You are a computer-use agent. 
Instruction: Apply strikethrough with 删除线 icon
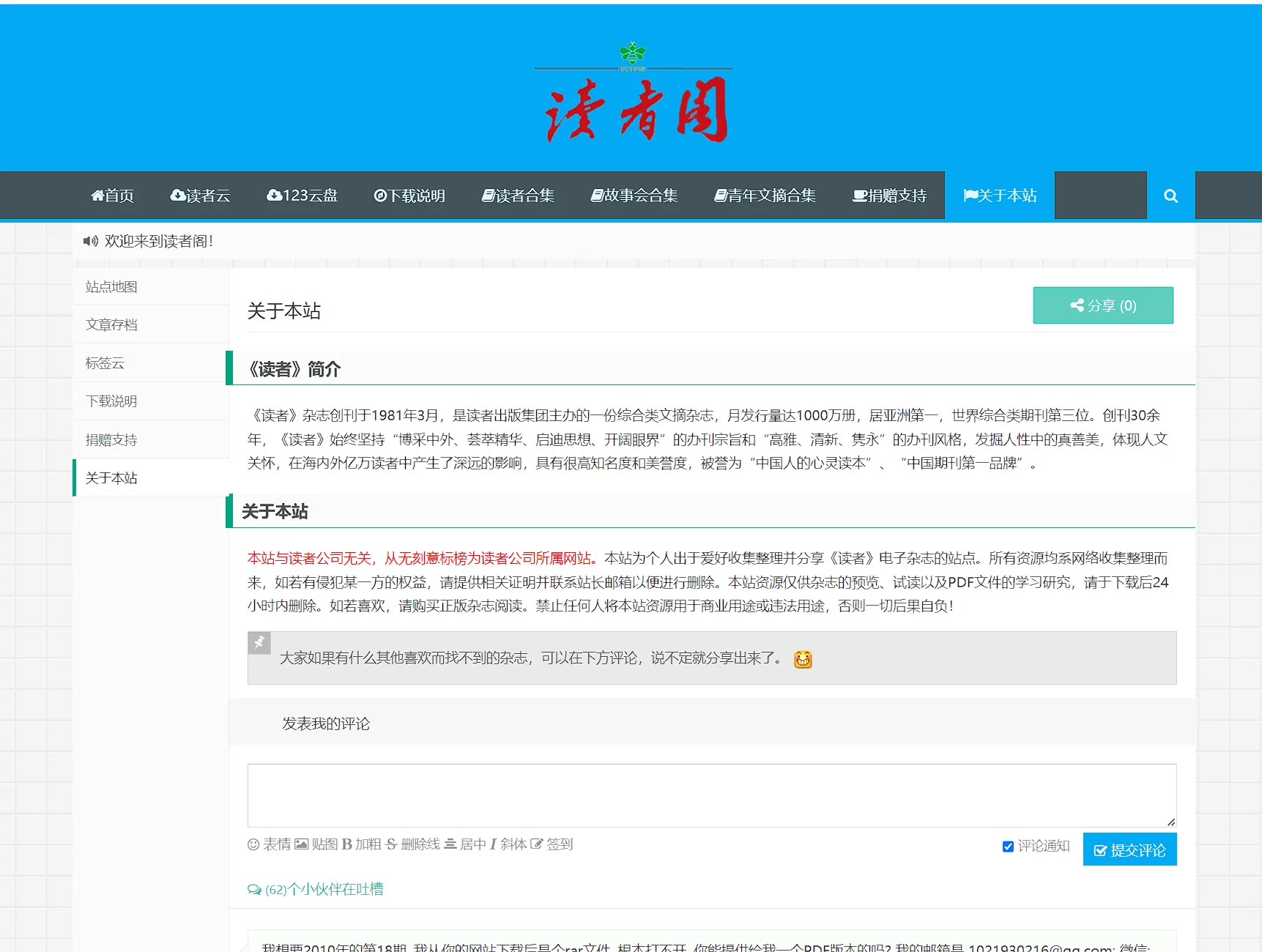[392, 844]
